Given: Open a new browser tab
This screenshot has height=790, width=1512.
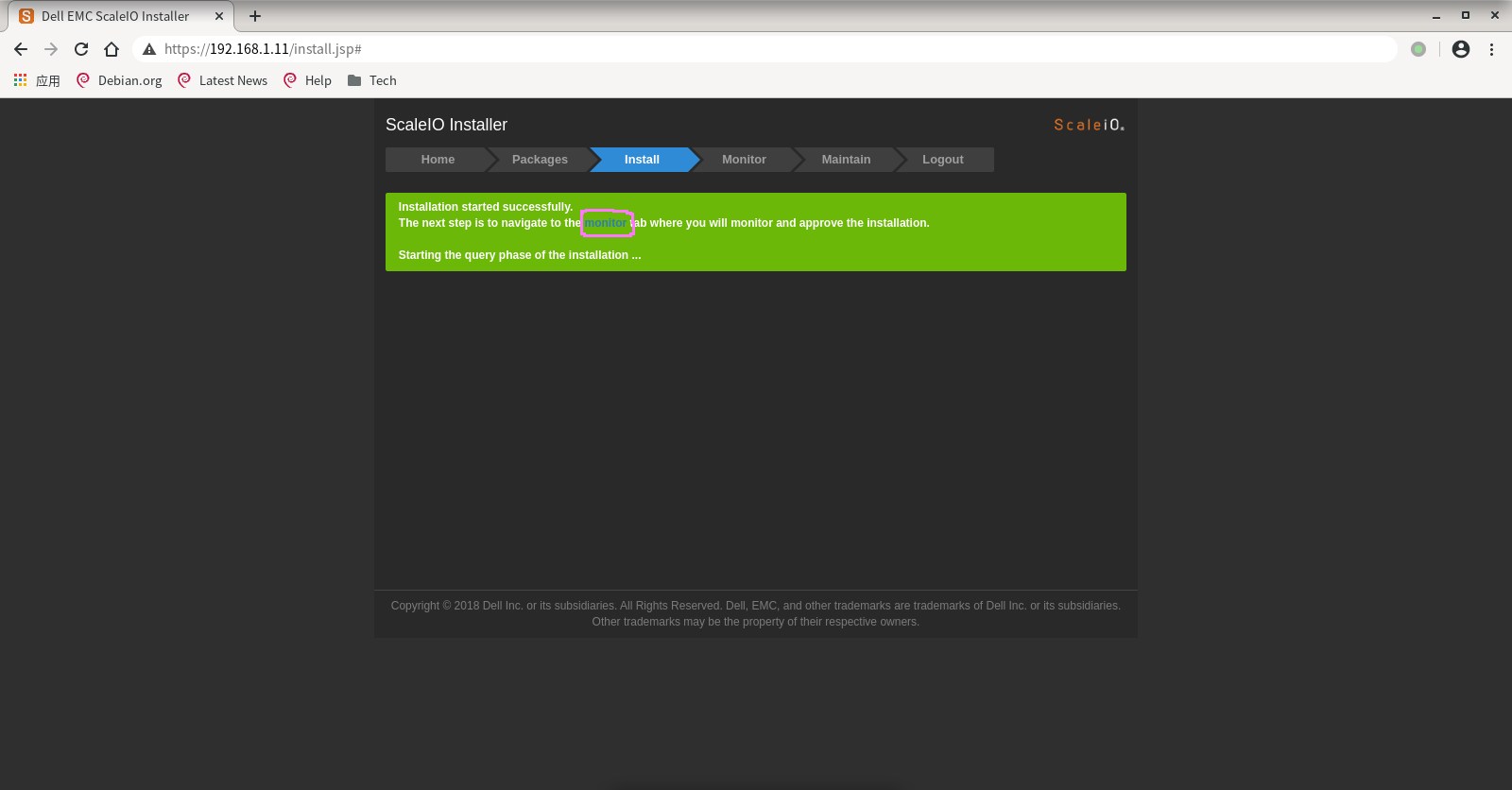Looking at the screenshot, I should 255,16.
